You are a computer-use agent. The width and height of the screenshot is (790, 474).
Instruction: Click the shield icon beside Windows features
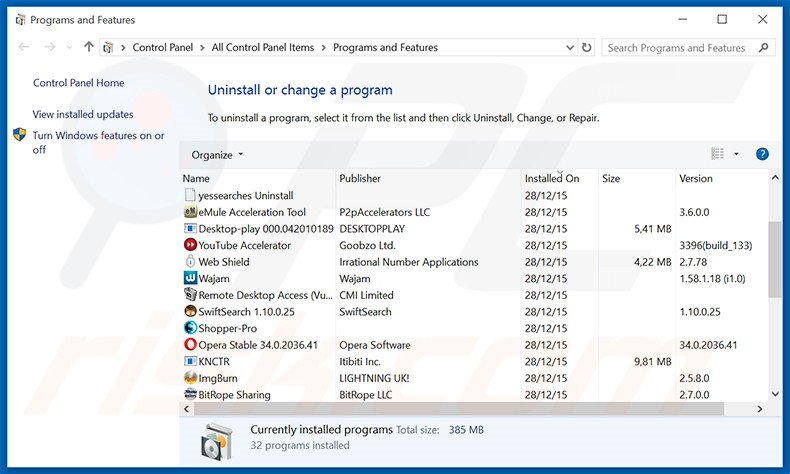pos(20,134)
